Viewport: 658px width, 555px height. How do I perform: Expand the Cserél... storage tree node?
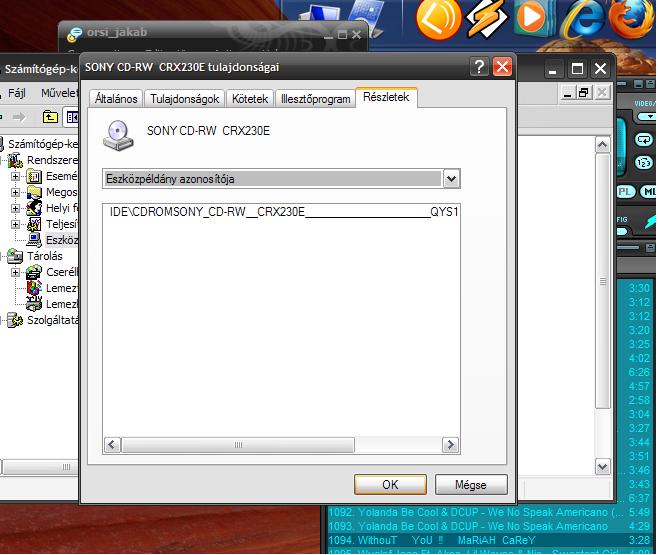coord(16,273)
